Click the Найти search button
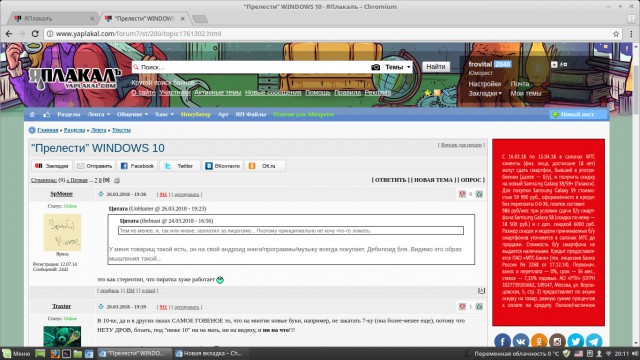The image size is (640, 360). point(436,67)
